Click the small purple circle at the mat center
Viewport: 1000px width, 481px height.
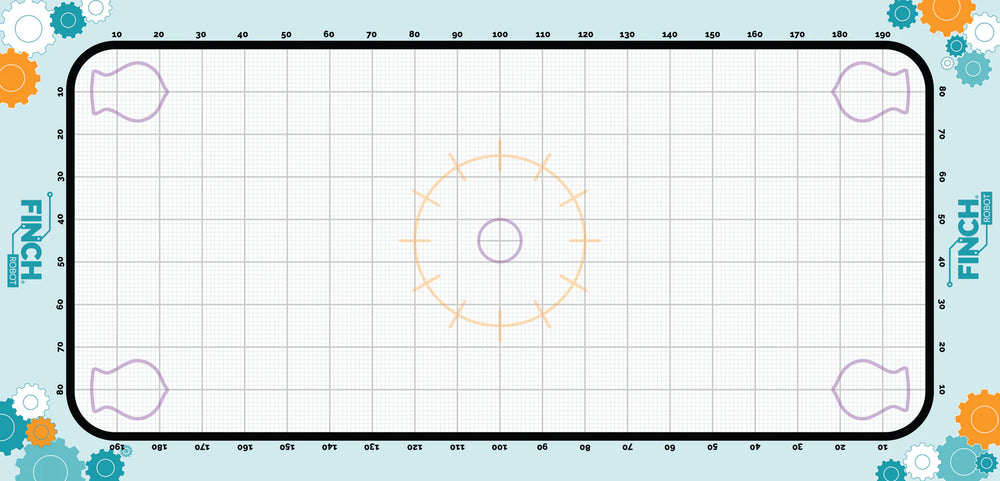500,241
